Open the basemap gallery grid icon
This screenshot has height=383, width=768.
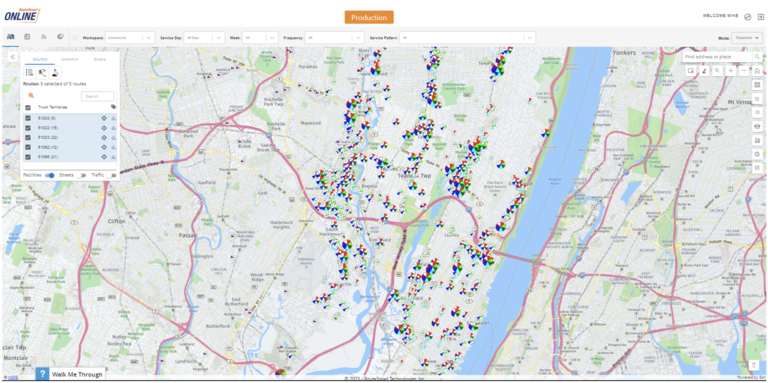[757, 85]
